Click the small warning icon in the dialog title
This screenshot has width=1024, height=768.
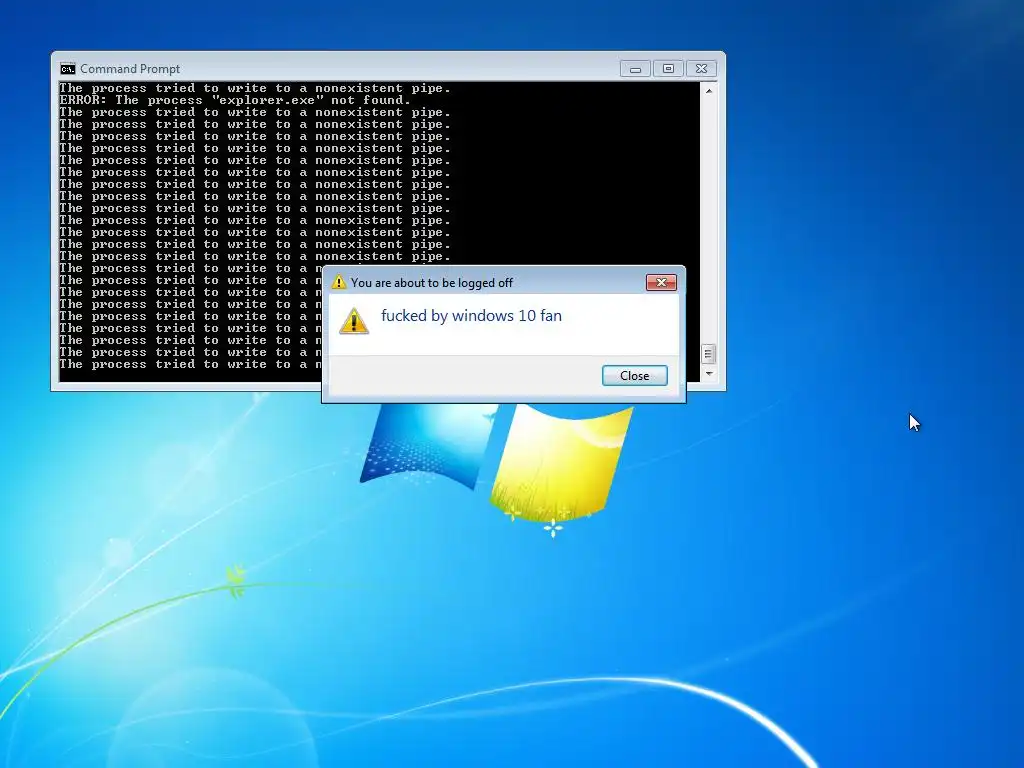pyautogui.click(x=338, y=282)
